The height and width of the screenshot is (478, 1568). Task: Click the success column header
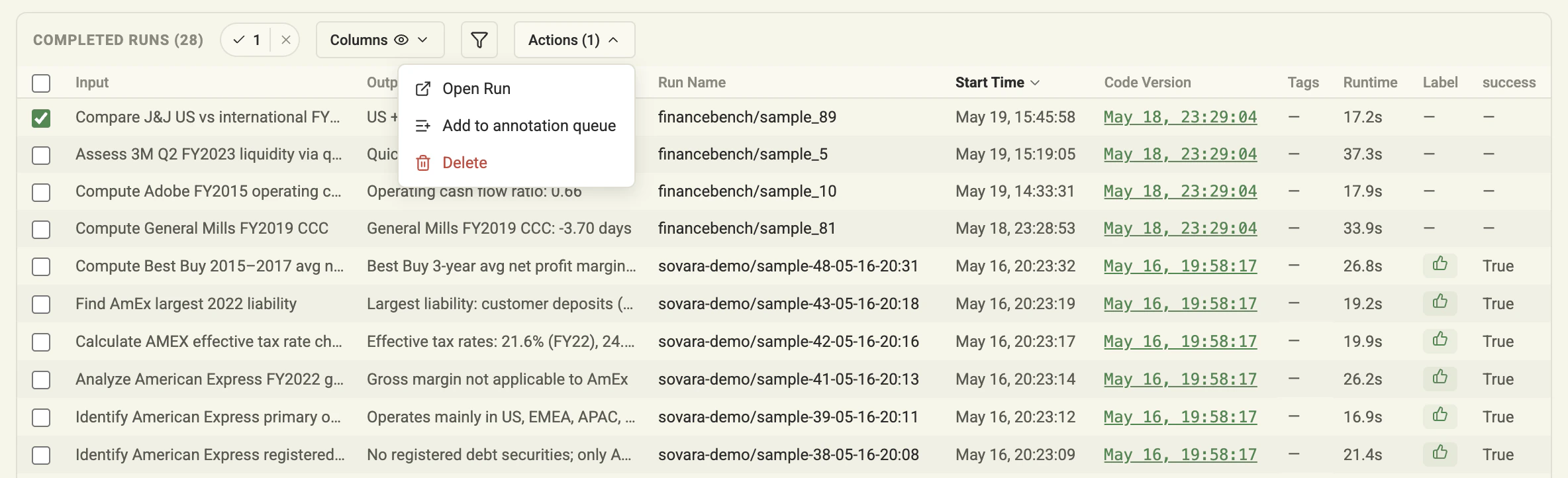coord(1508,82)
